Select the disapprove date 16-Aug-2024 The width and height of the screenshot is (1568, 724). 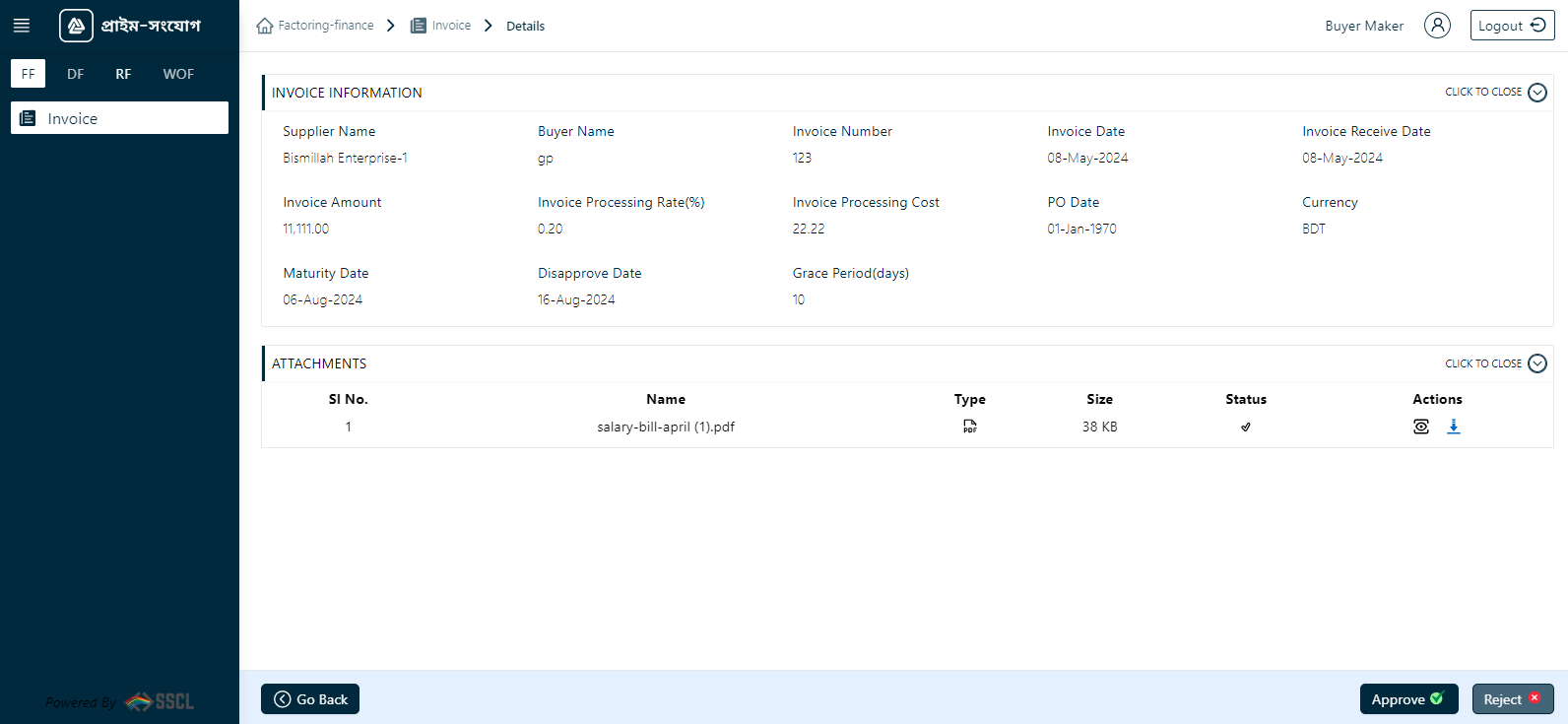[576, 299]
